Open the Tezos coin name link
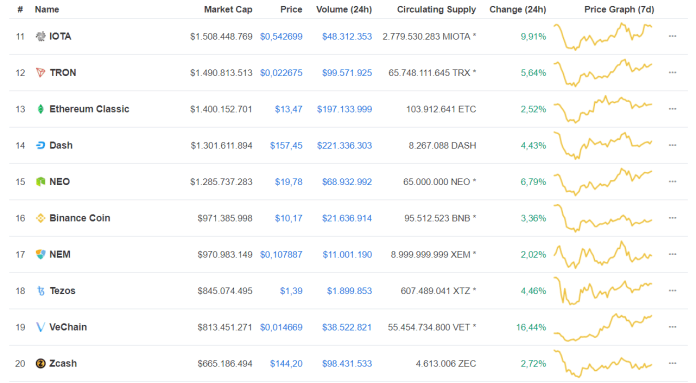This screenshot has width=696, height=383. click(x=63, y=291)
